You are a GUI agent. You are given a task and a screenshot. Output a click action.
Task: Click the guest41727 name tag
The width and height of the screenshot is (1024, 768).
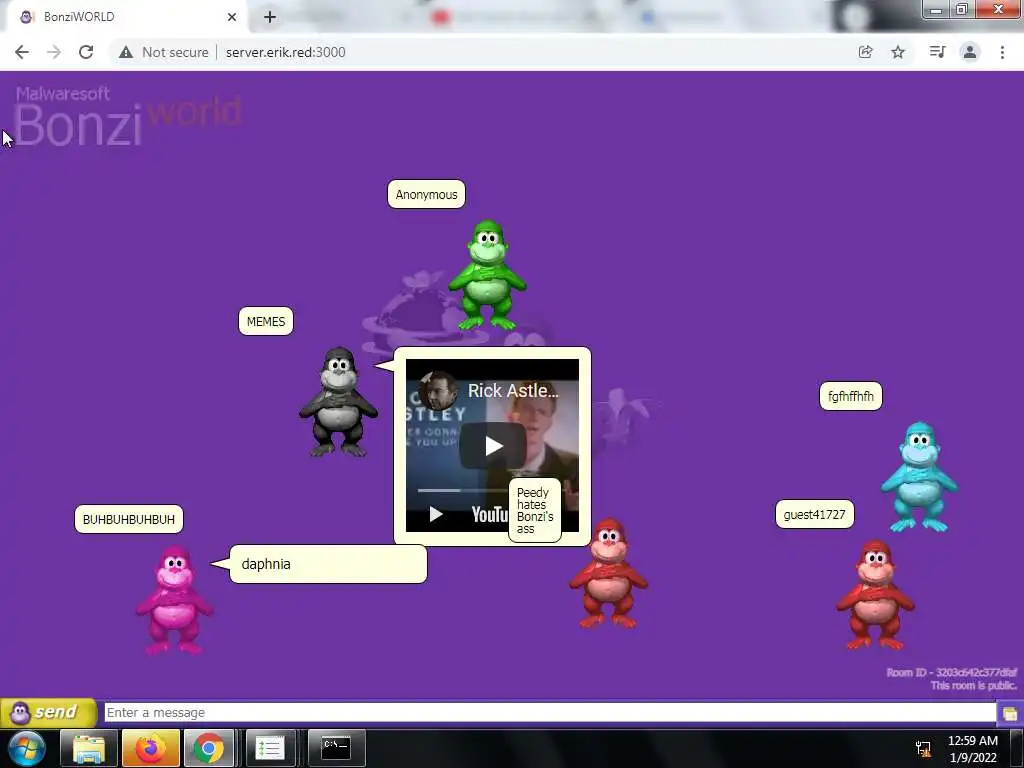tap(814, 515)
